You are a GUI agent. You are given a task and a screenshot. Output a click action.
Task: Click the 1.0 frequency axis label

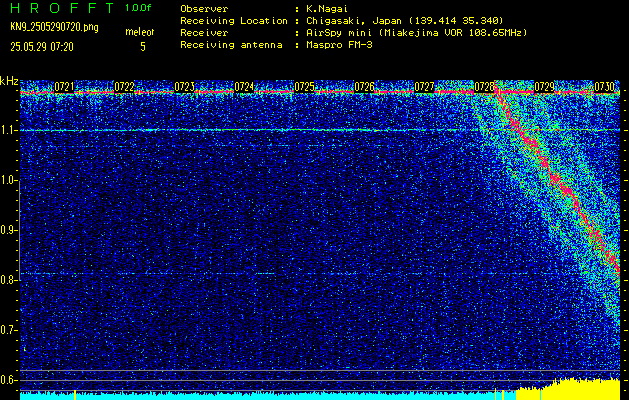pyautogui.click(x=9, y=181)
